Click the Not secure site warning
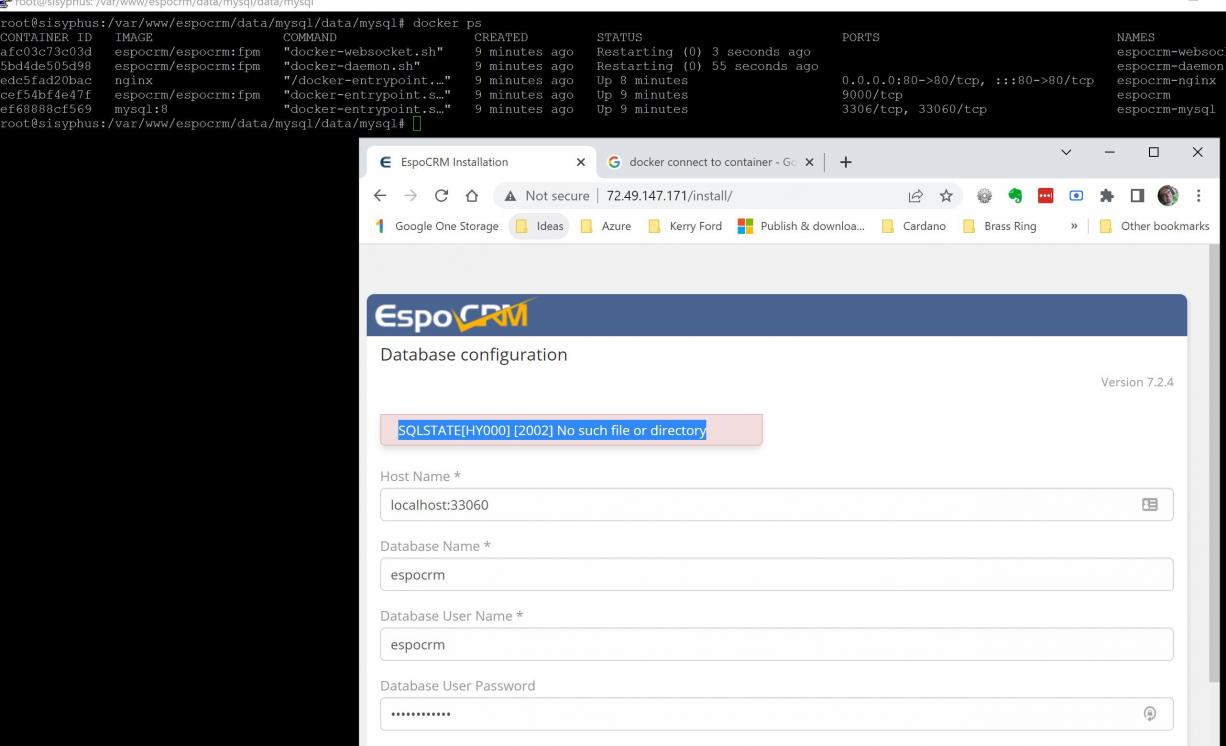Image resolution: width=1226 pixels, height=746 pixels. point(546,196)
